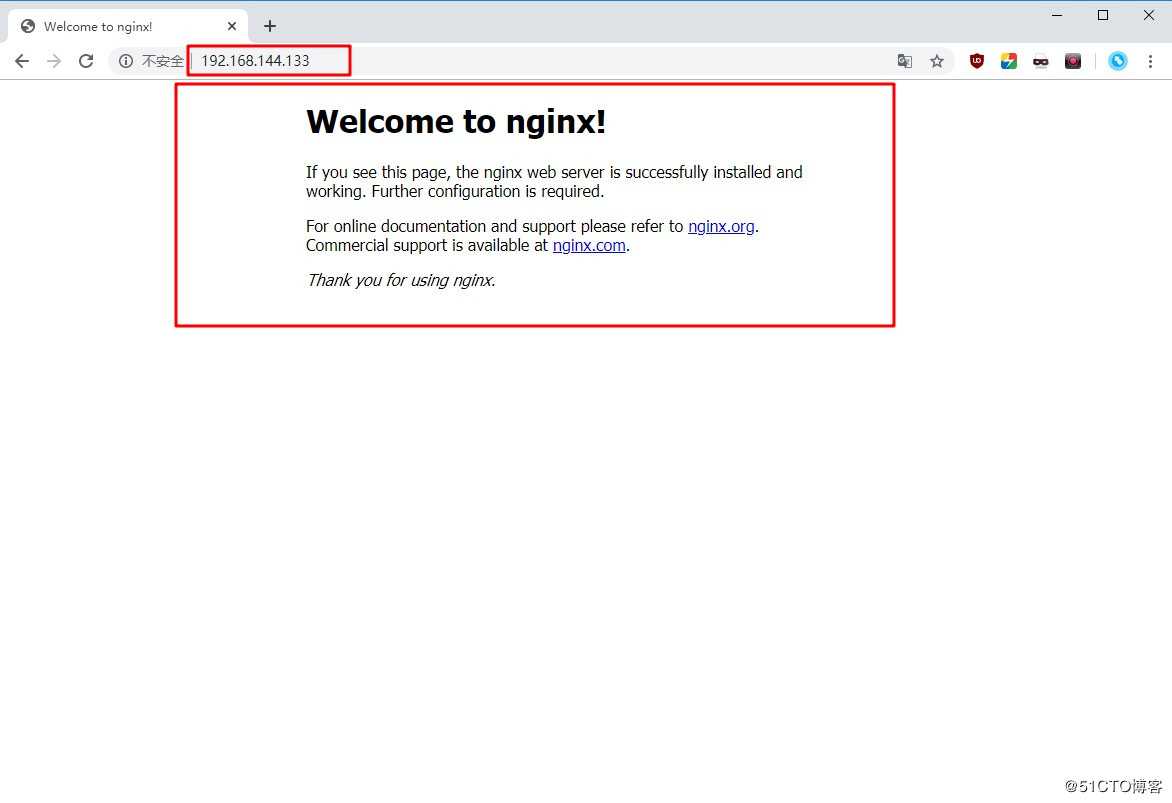Open the nginx.org link
The width and height of the screenshot is (1172, 803).
coord(721,226)
